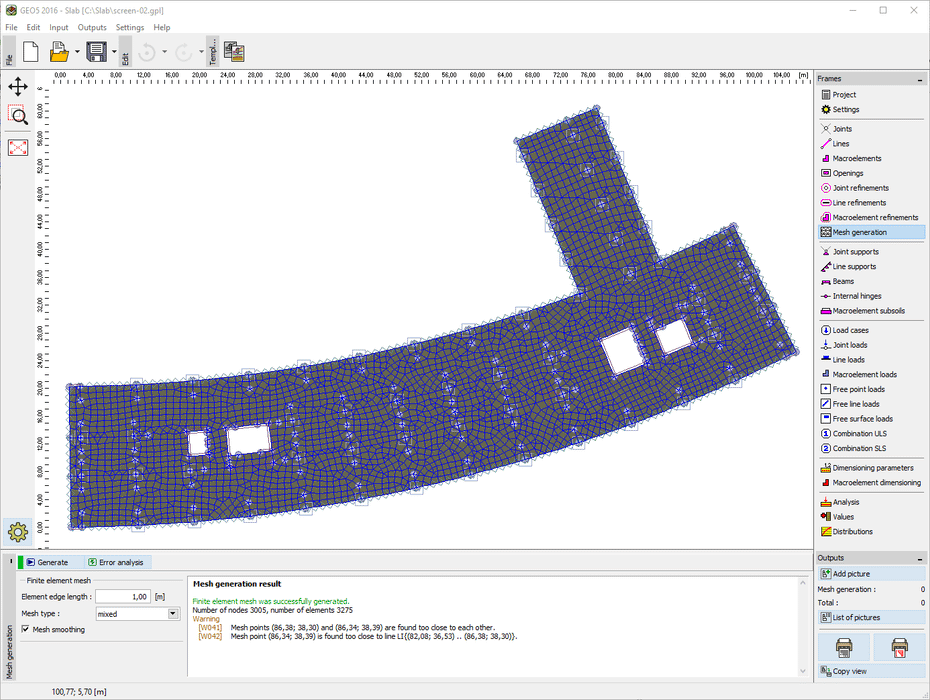This screenshot has height=700, width=930.
Task: Select the pan (move view) tool
Action: (18, 87)
